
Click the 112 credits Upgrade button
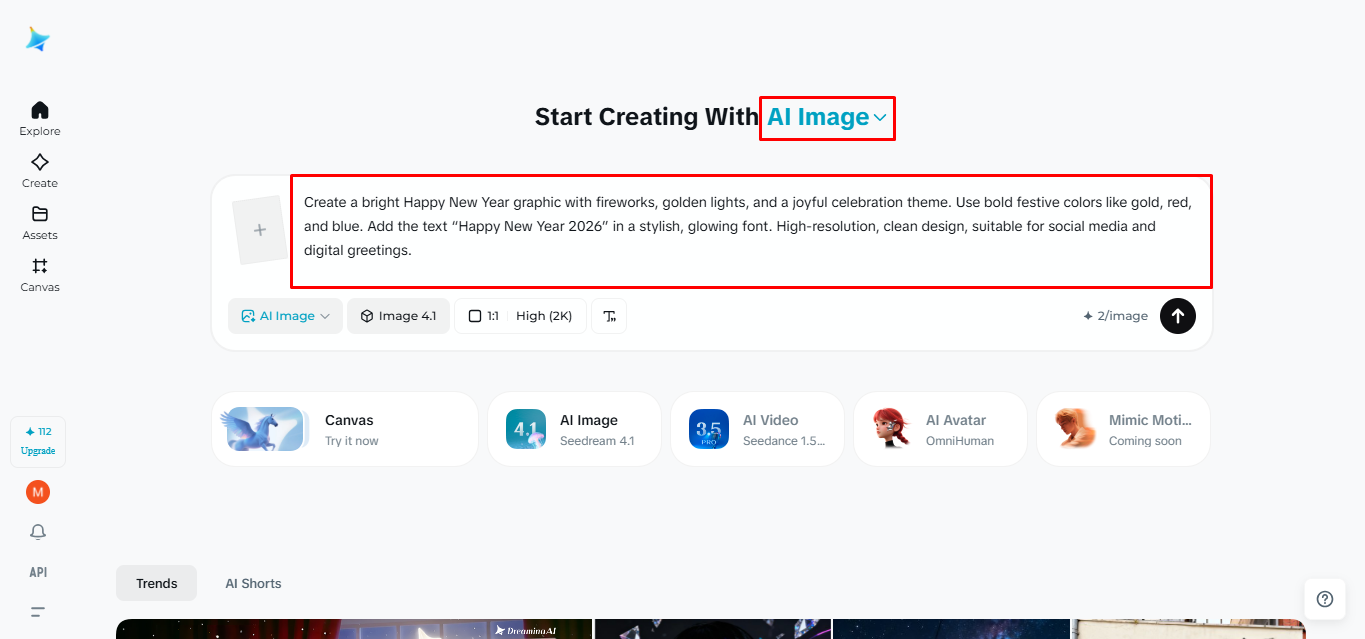click(x=38, y=441)
